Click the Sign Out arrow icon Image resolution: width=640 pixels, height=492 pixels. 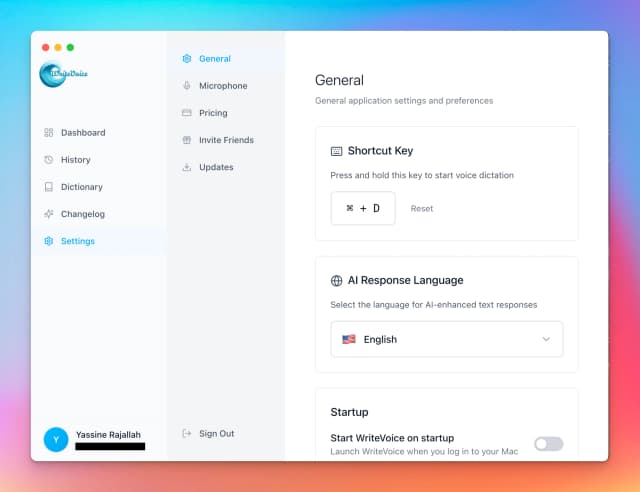[x=187, y=434]
